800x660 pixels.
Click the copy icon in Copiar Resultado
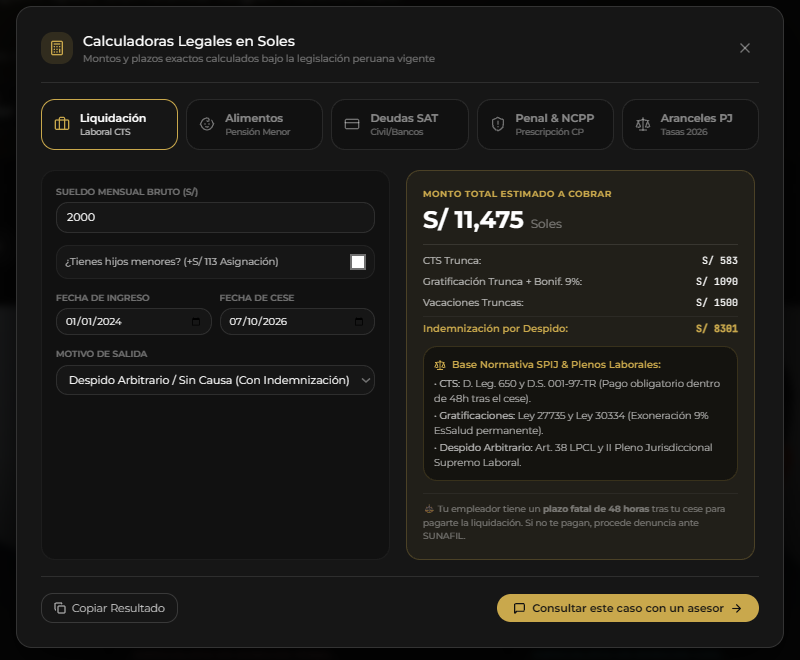(x=60, y=608)
